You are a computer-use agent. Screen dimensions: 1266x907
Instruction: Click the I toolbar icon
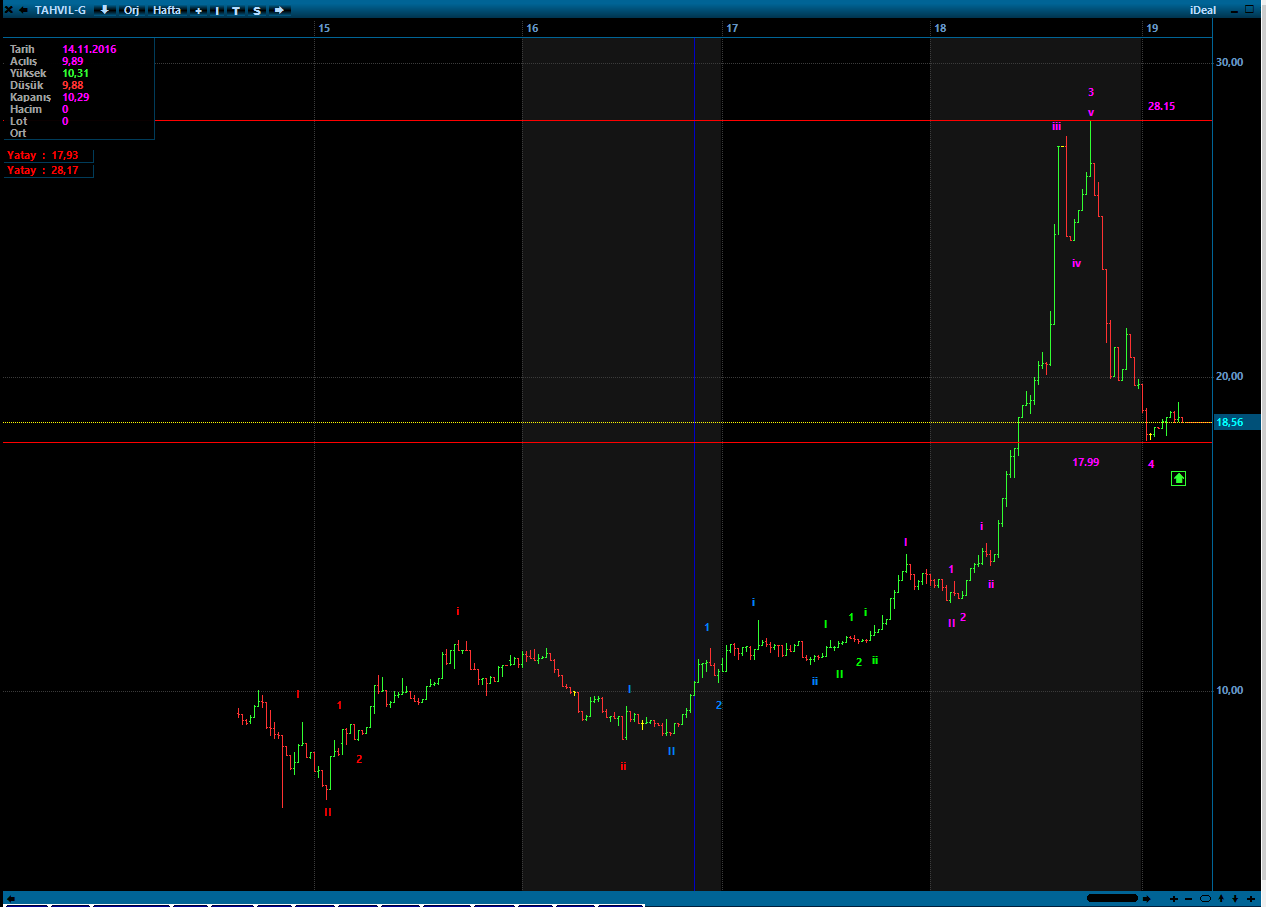(x=217, y=10)
